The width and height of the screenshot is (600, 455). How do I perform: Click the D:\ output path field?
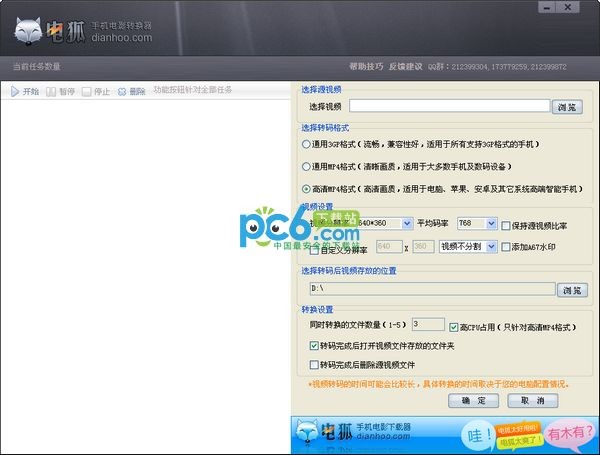point(432,289)
